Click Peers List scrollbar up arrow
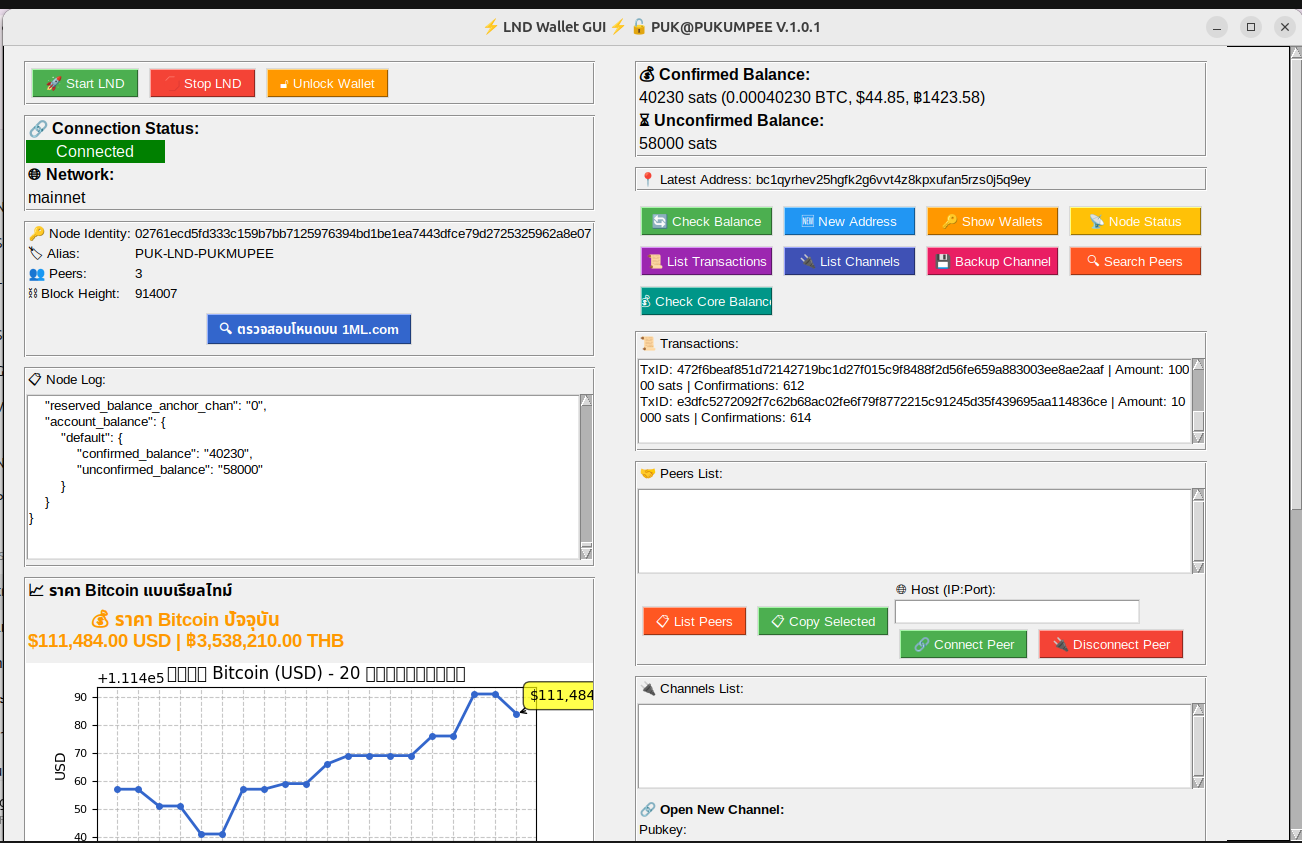 pyautogui.click(x=1198, y=494)
